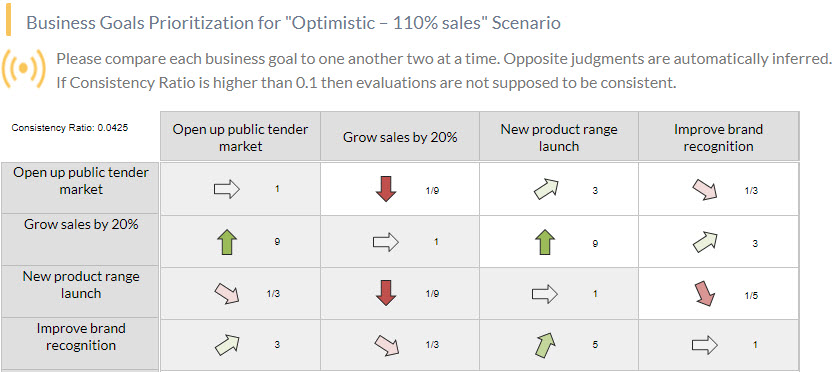
Task: Click green up arrow for Grow sales vs Open up public tender
Action: [227, 242]
